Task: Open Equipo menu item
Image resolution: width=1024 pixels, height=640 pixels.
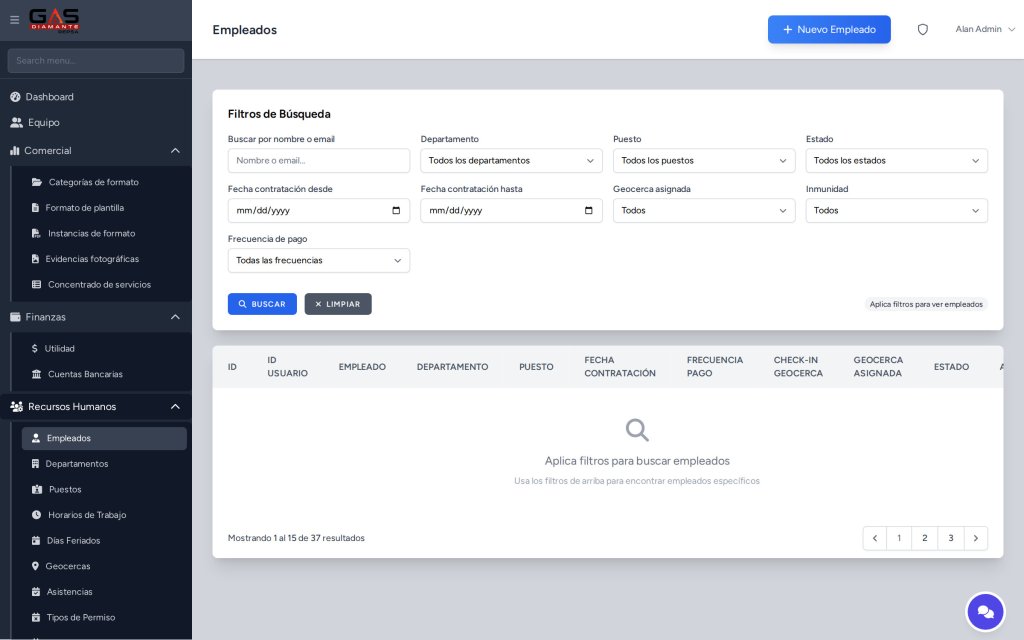Action: pyautogui.click(x=96, y=122)
